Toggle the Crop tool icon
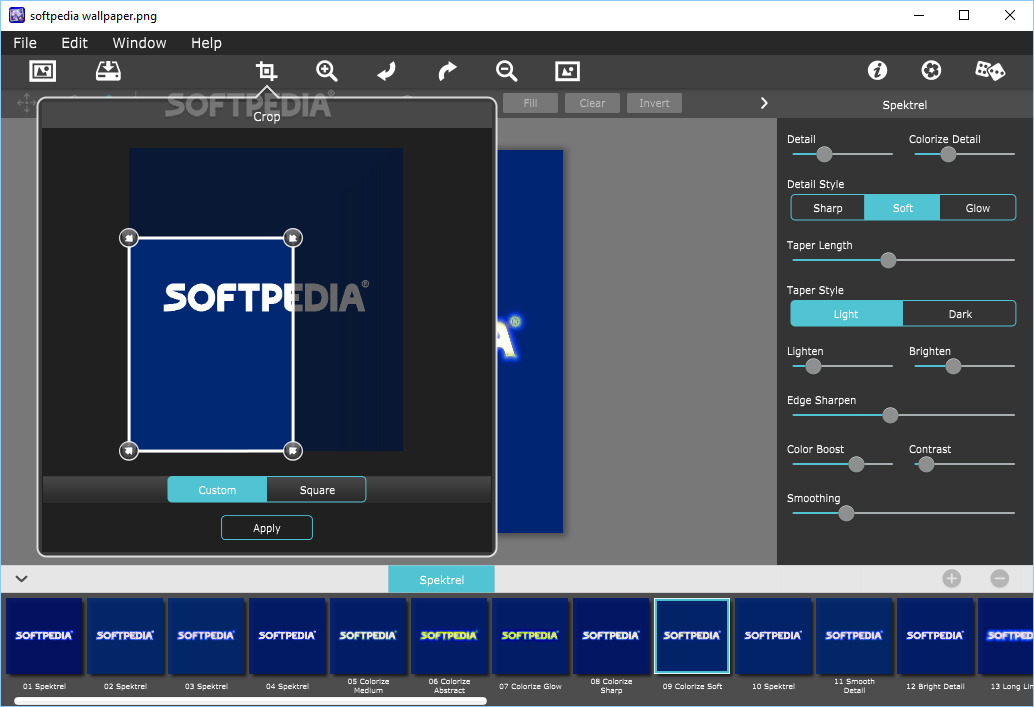Viewport: 1034px width, 707px height. [x=266, y=71]
